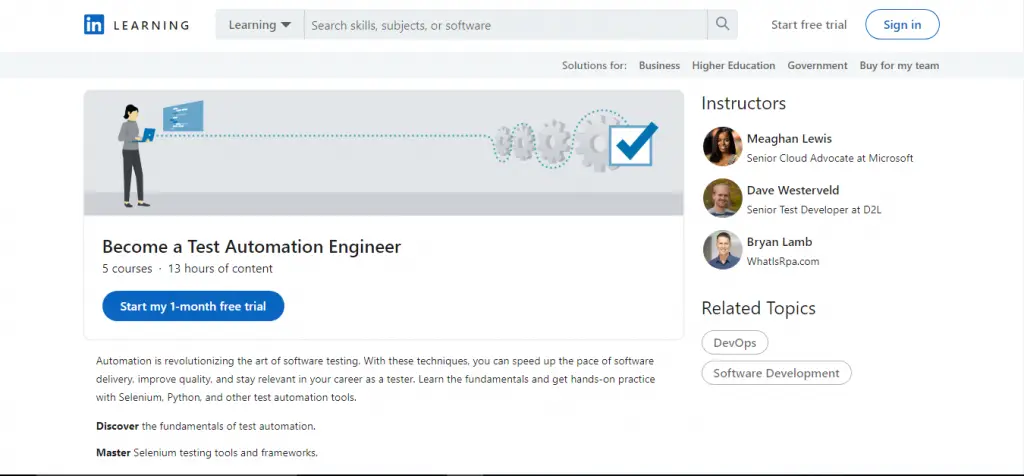Click the Dave Westerveld instructor name

[x=794, y=191]
